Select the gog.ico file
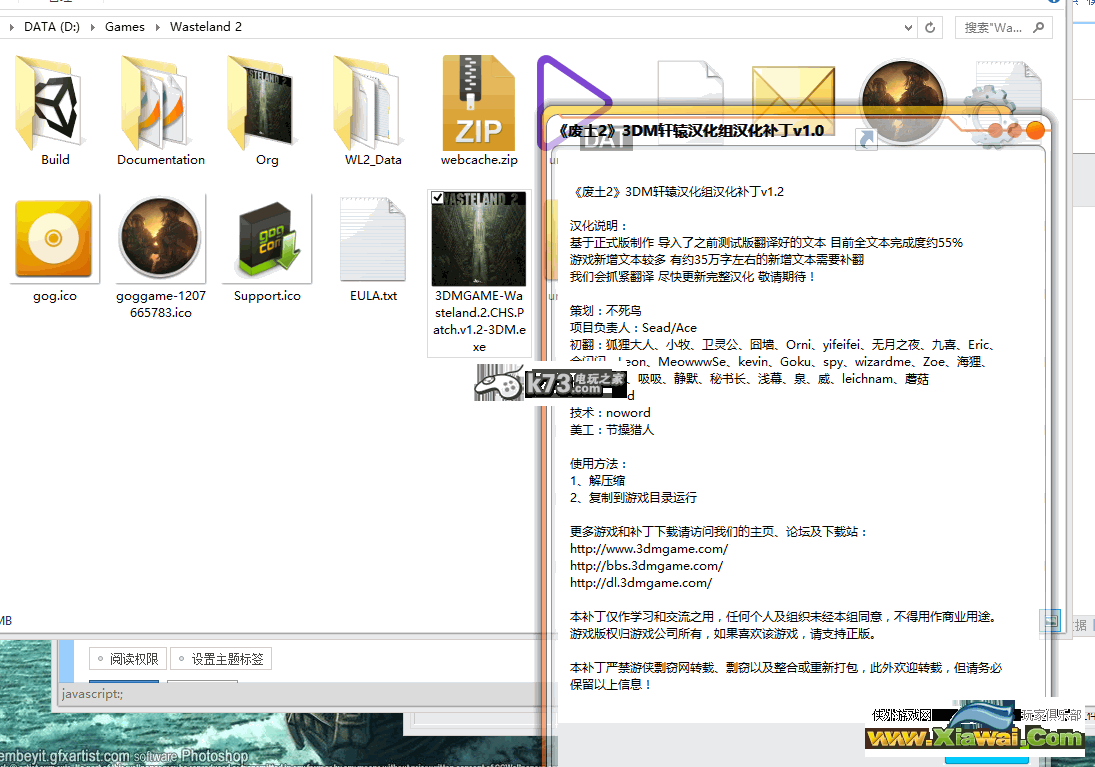Viewport: 1095px width, 767px height. [54, 241]
